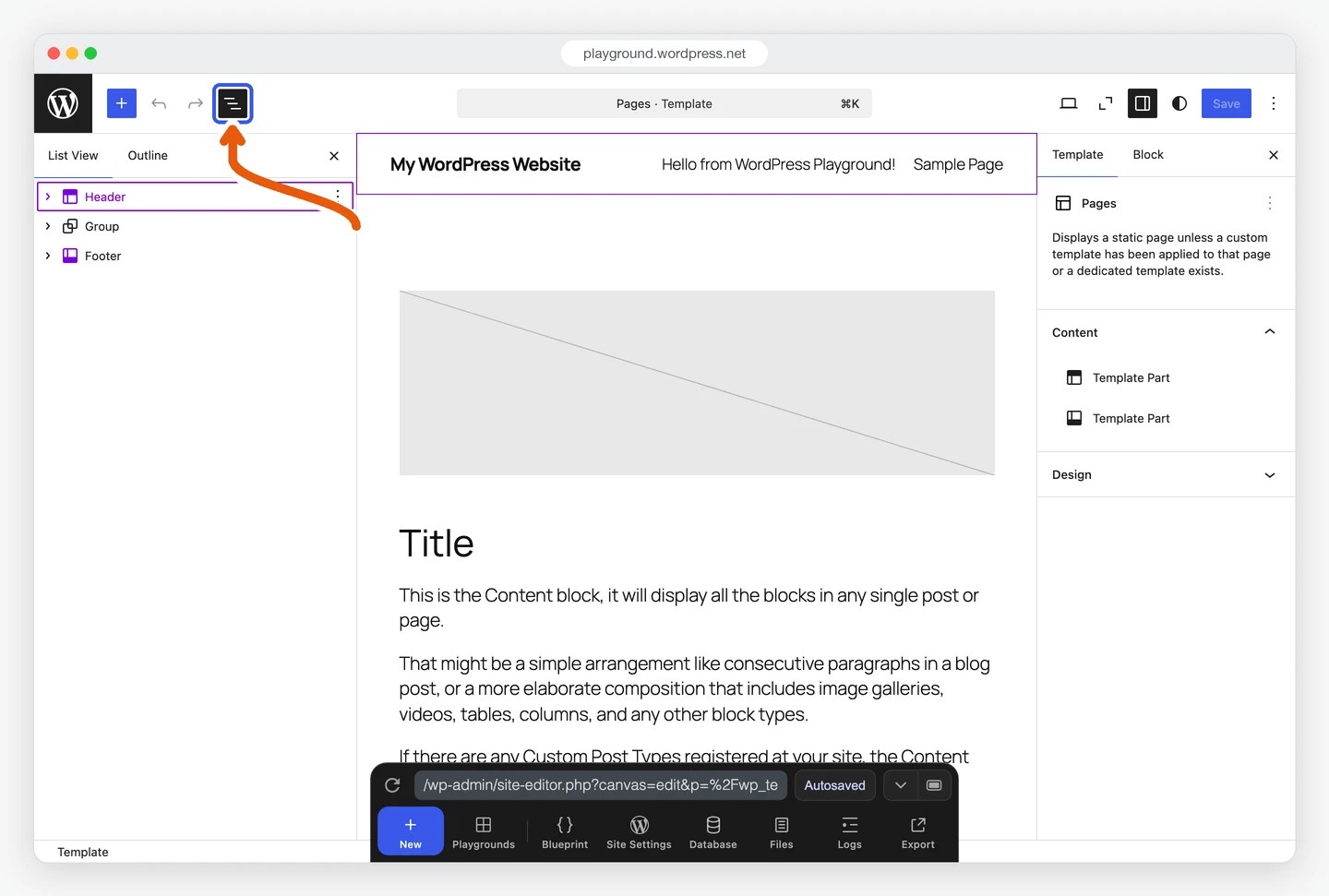Click the blue block inserter plus button
This screenshot has height=896, width=1329.
[x=122, y=103]
